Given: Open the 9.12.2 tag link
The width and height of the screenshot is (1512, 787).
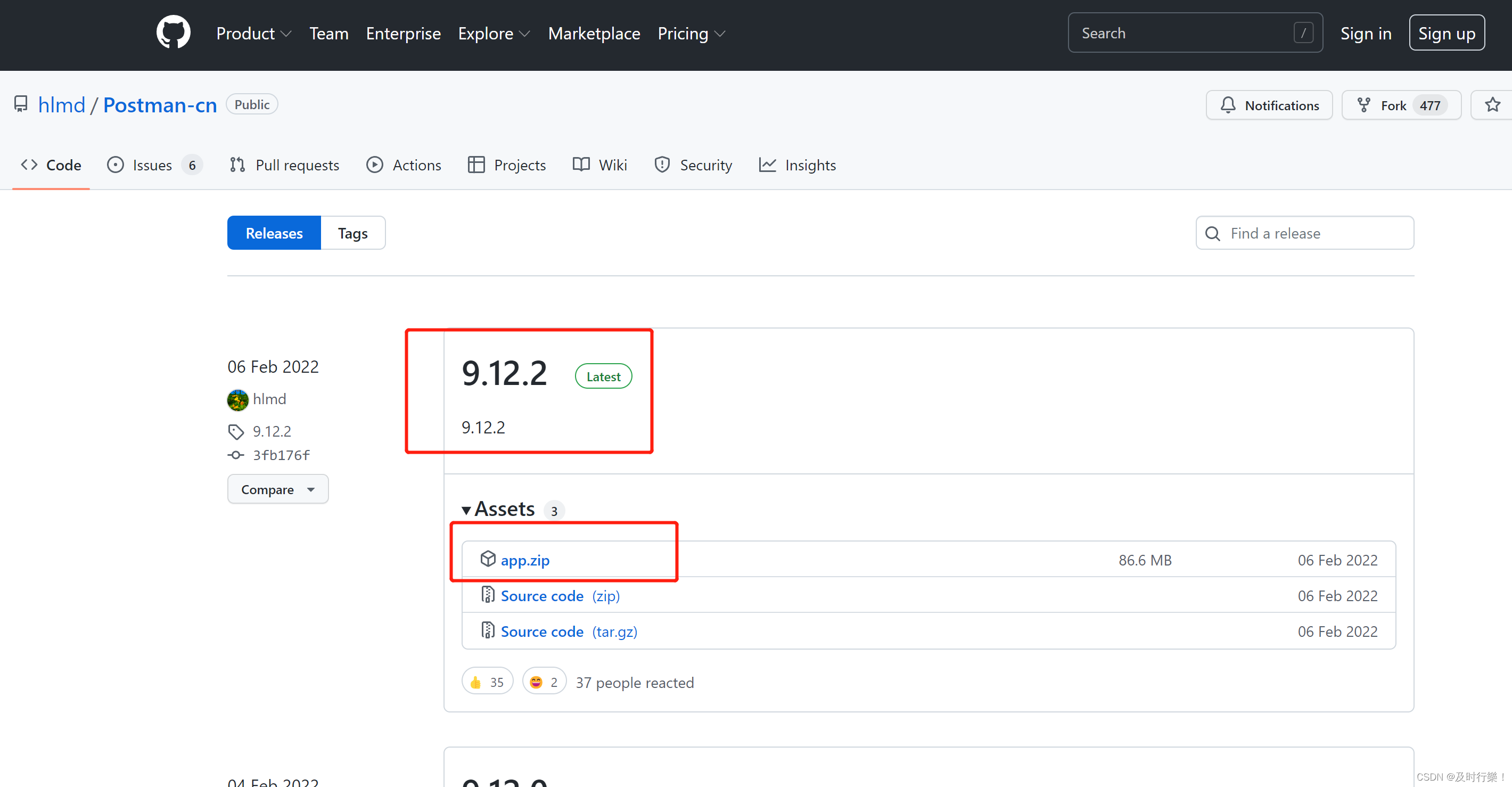Looking at the screenshot, I should pos(272,431).
